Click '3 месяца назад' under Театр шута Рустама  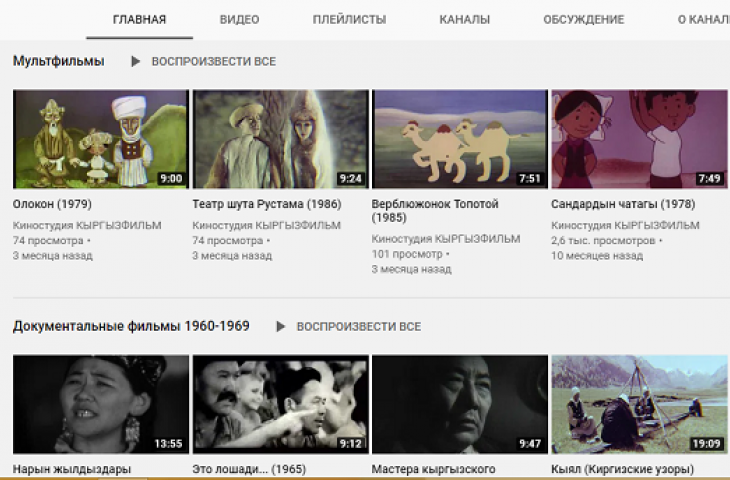[232, 256]
